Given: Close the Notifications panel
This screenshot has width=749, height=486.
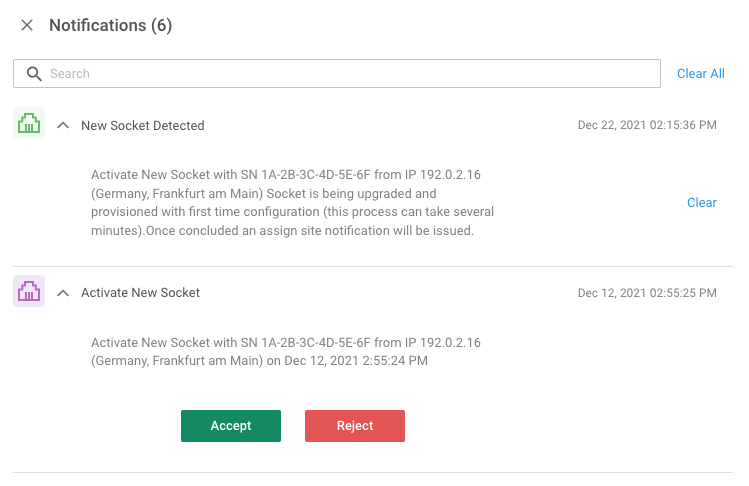Looking at the screenshot, I should point(27,26).
